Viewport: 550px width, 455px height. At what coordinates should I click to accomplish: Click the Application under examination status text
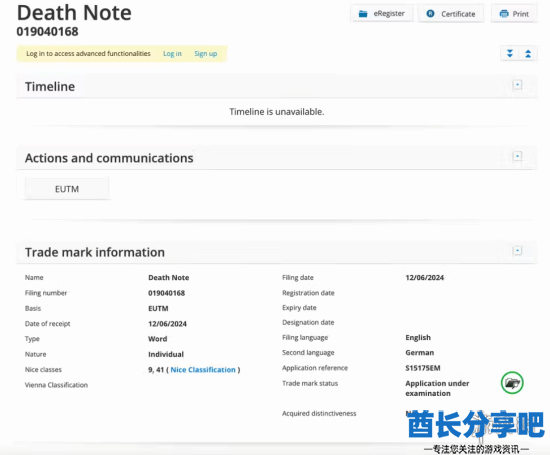[437, 388]
